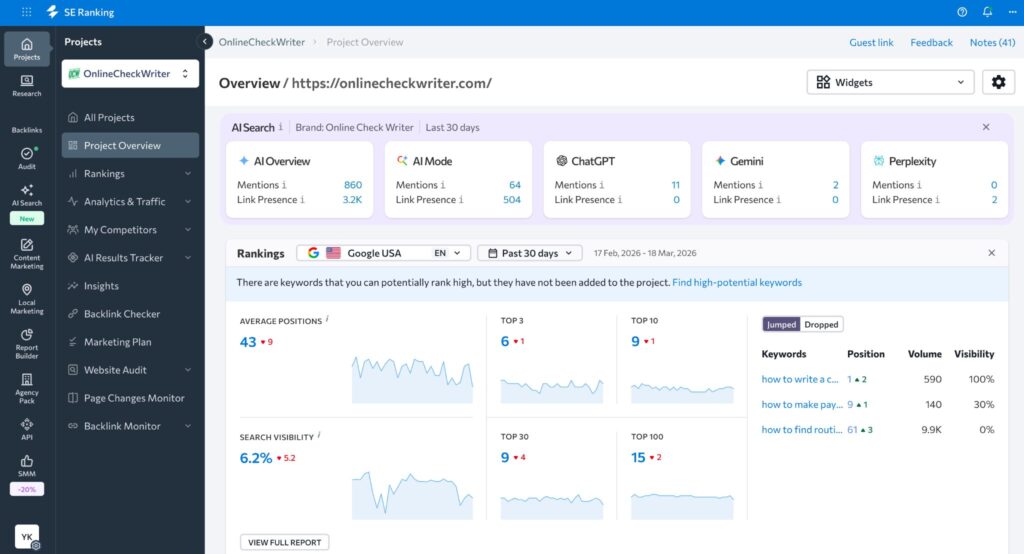Go to Projects in left rail
The width and height of the screenshot is (1024, 554).
pos(27,48)
